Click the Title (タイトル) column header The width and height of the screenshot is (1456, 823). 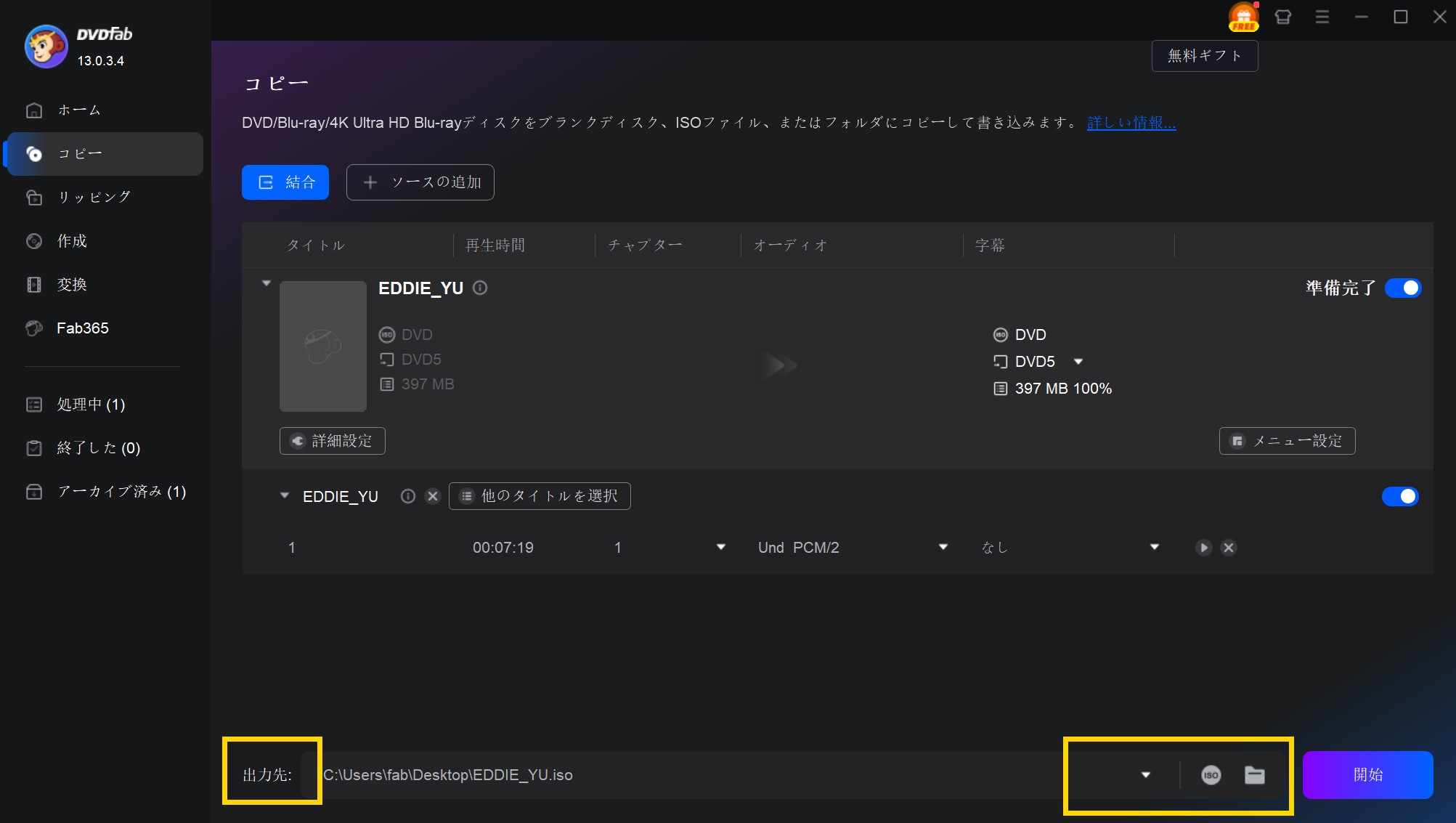(315, 246)
